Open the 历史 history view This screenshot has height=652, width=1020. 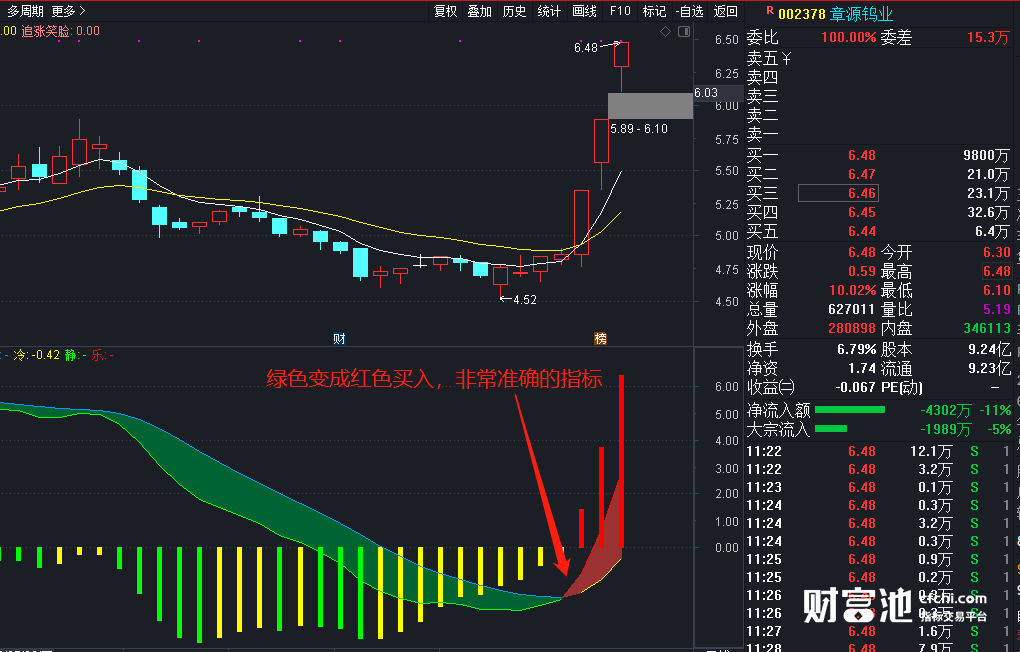click(x=514, y=11)
